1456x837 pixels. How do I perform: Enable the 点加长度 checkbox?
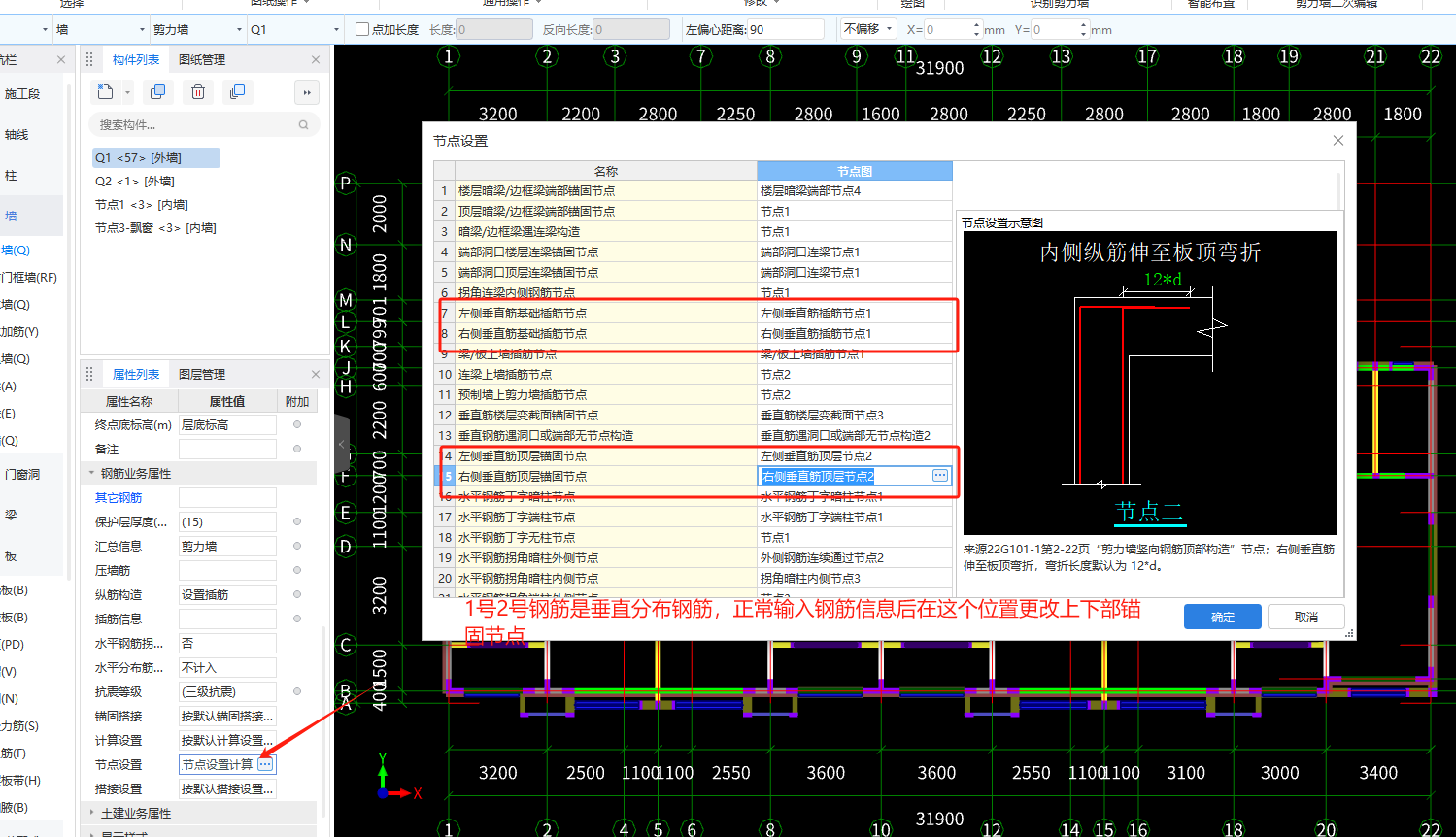(x=362, y=29)
